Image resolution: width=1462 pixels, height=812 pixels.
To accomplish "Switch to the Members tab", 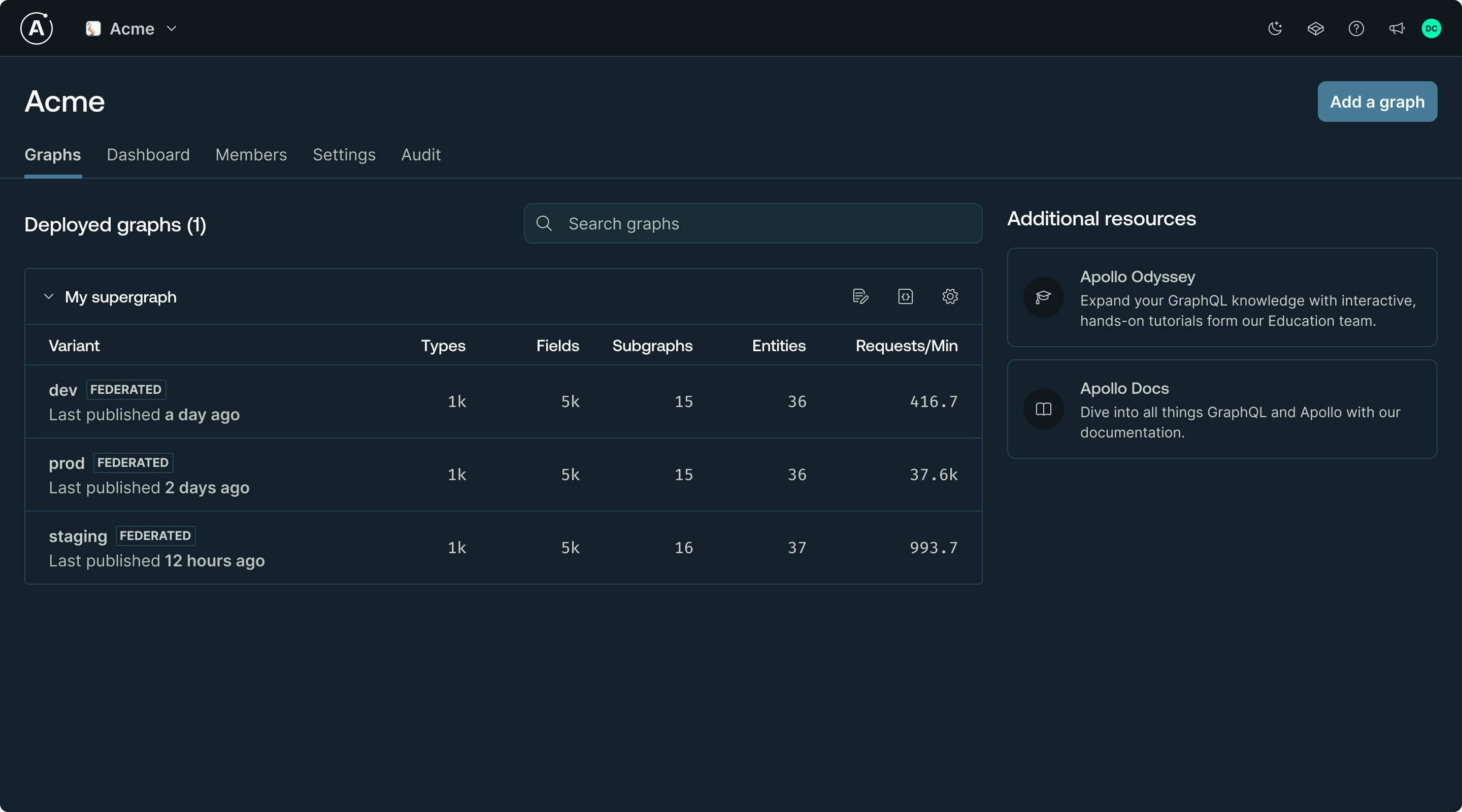I will pos(251,155).
